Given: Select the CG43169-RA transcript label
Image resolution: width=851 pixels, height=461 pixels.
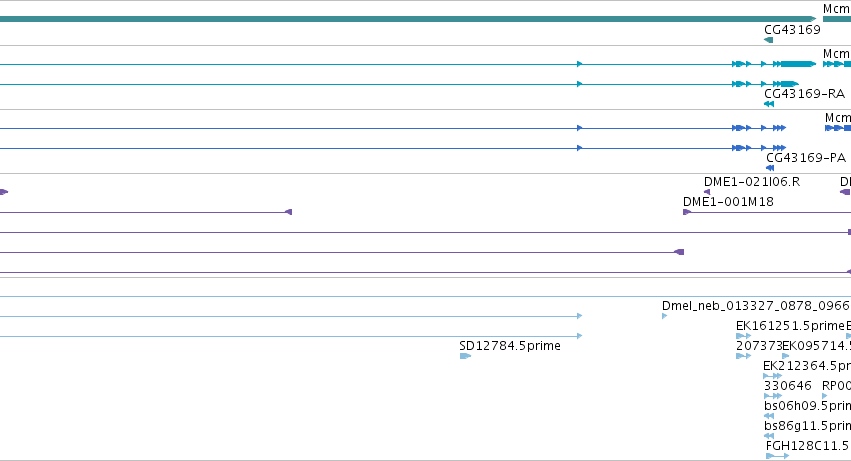Looking at the screenshot, I should [x=804, y=94].
